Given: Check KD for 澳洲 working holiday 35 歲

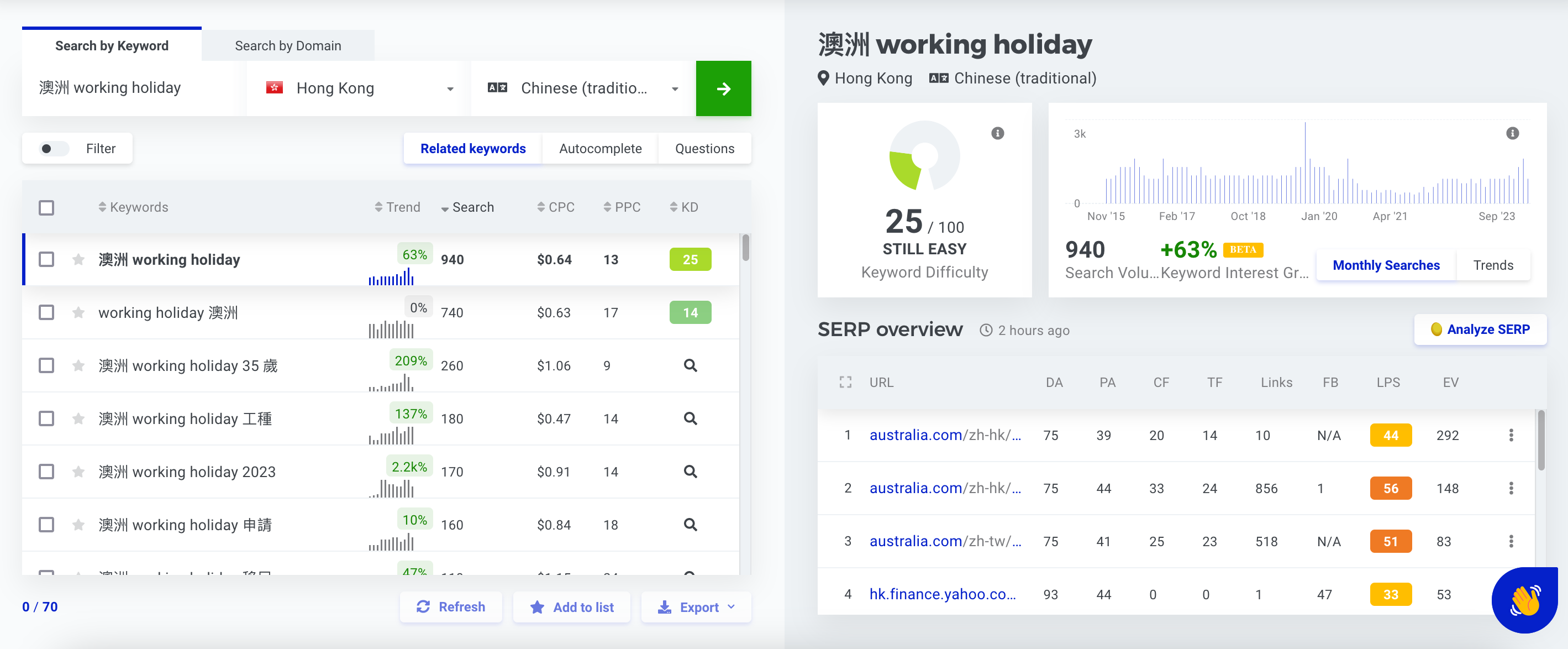Looking at the screenshot, I should tap(690, 365).
